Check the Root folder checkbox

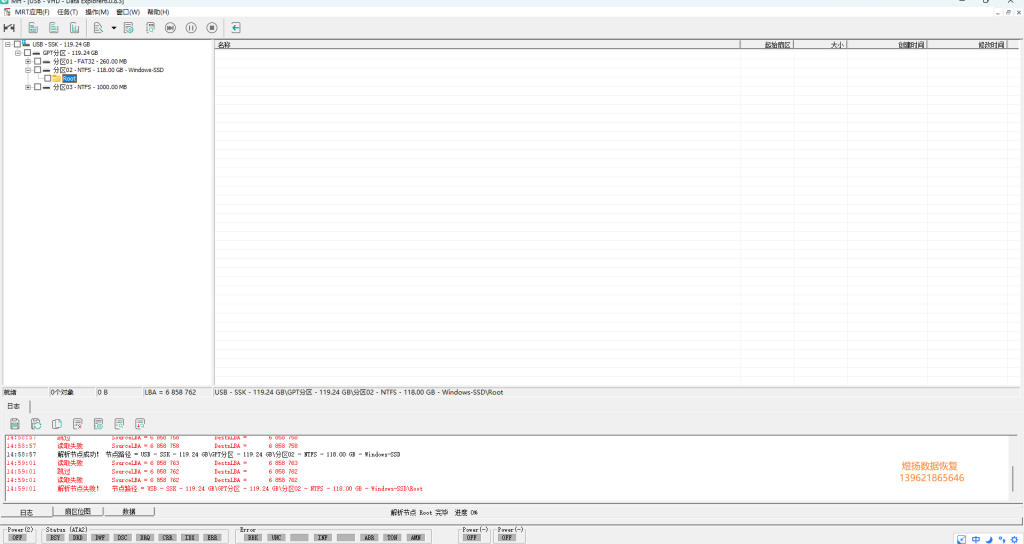point(48,78)
